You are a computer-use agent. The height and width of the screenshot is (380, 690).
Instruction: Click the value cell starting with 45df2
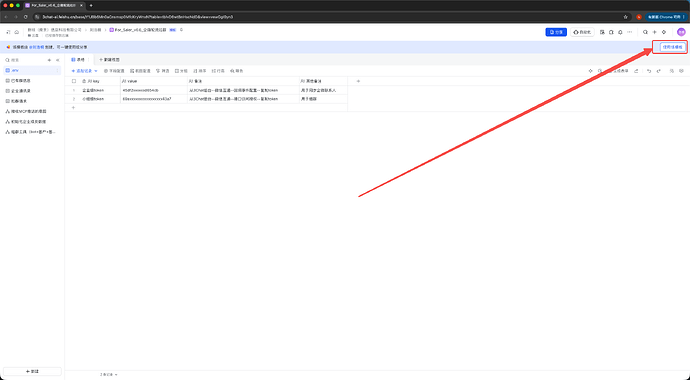click(x=154, y=90)
